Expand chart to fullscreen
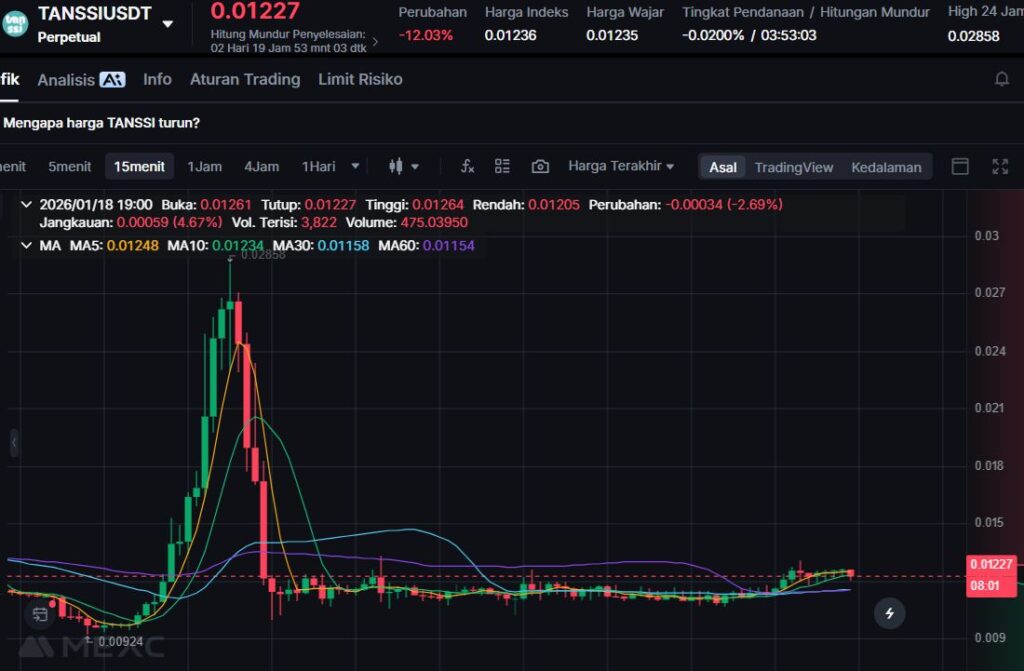The height and width of the screenshot is (671, 1024). (x=1000, y=166)
